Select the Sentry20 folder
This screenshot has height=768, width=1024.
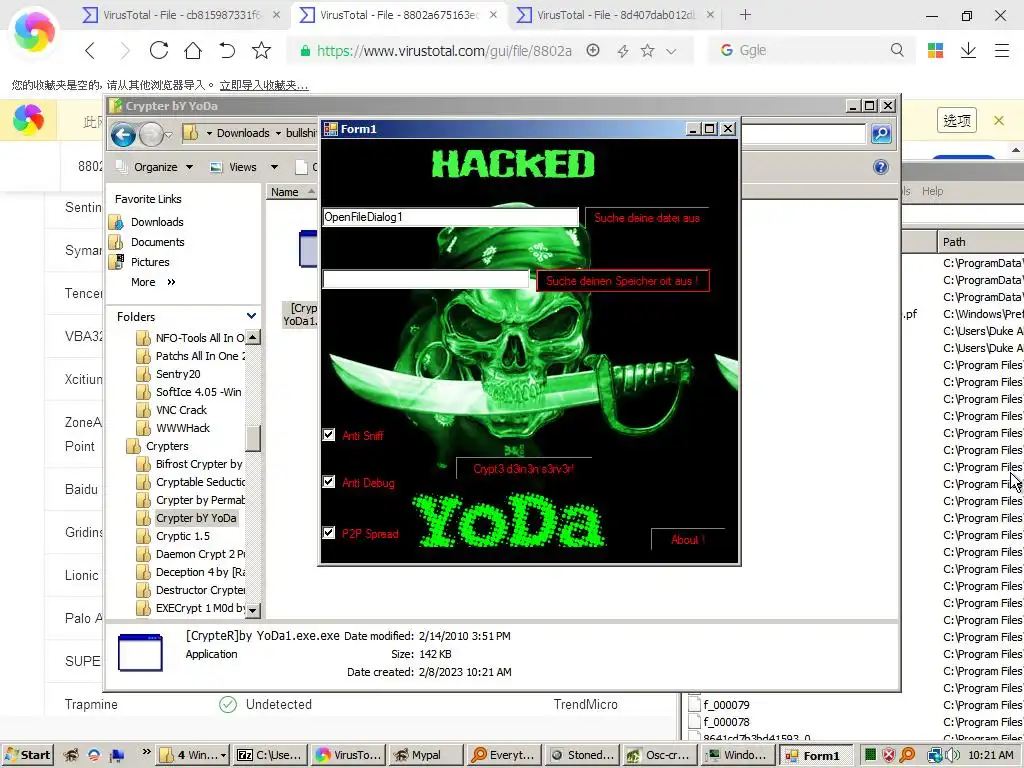pos(178,374)
